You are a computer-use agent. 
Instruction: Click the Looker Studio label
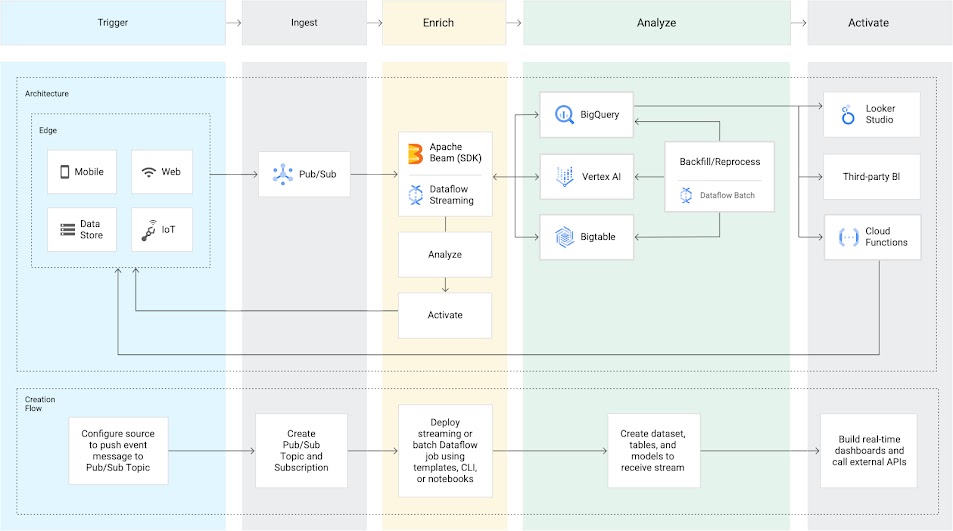pos(880,114)
